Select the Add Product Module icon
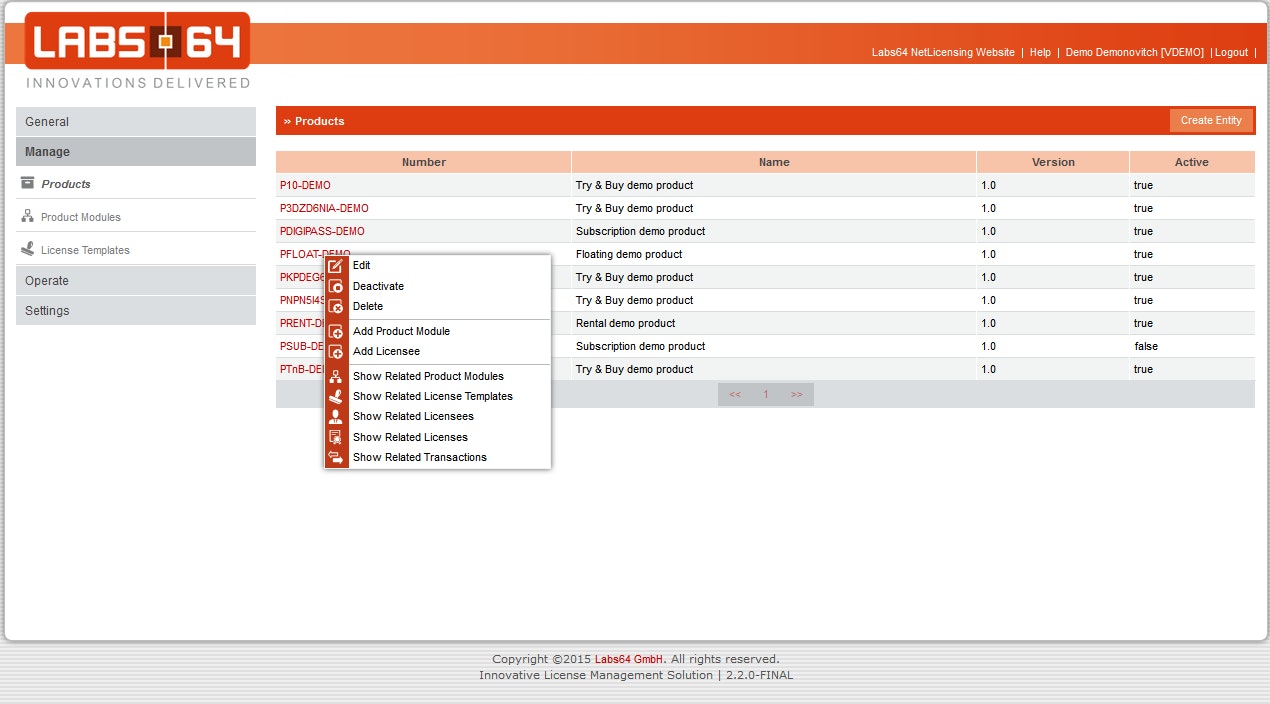Image resolution: width=1270 pixels, height=704 pixels. coord(336,331)
